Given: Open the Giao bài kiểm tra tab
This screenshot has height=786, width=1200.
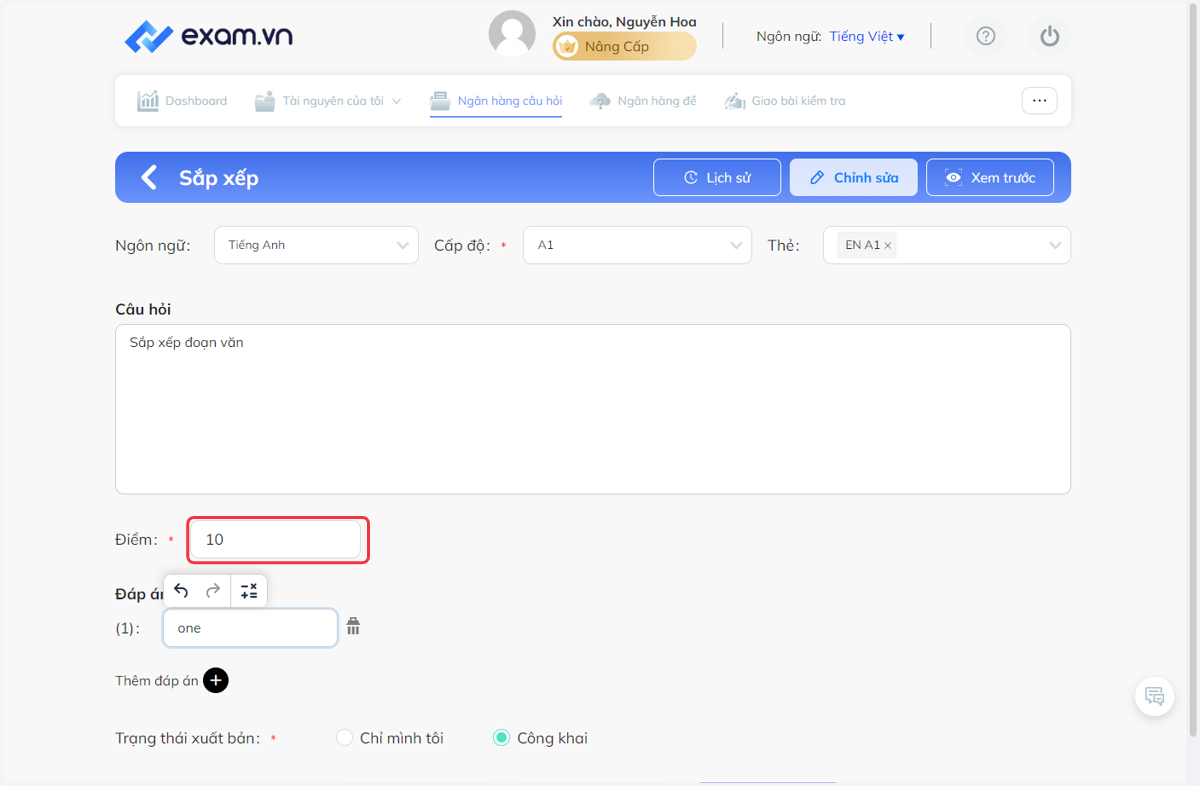Looking at the screenshot, I should pyautogui.click(x=785, y=101).
